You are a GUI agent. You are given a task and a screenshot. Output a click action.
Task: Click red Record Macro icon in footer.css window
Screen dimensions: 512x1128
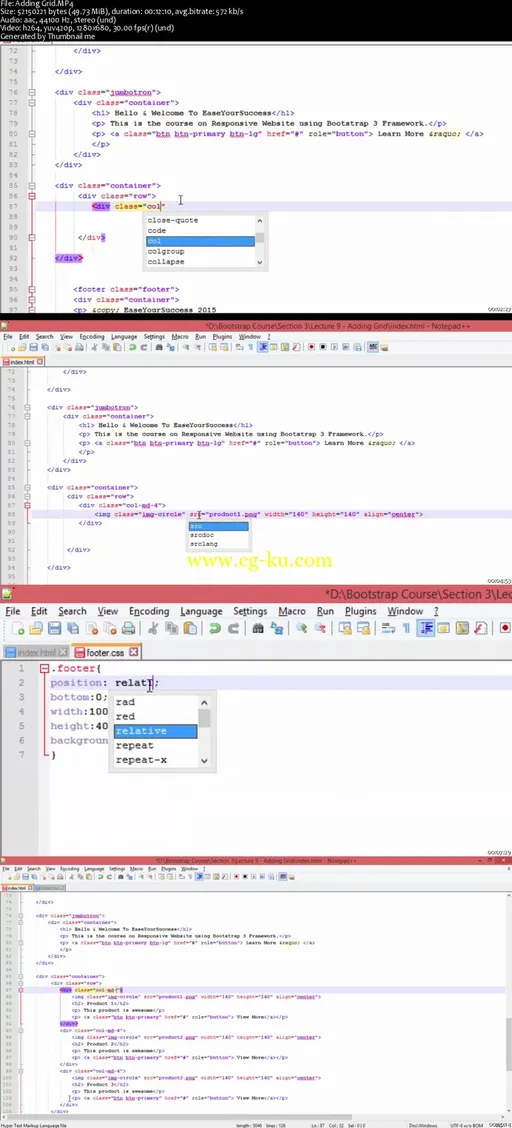click(505, 629)
